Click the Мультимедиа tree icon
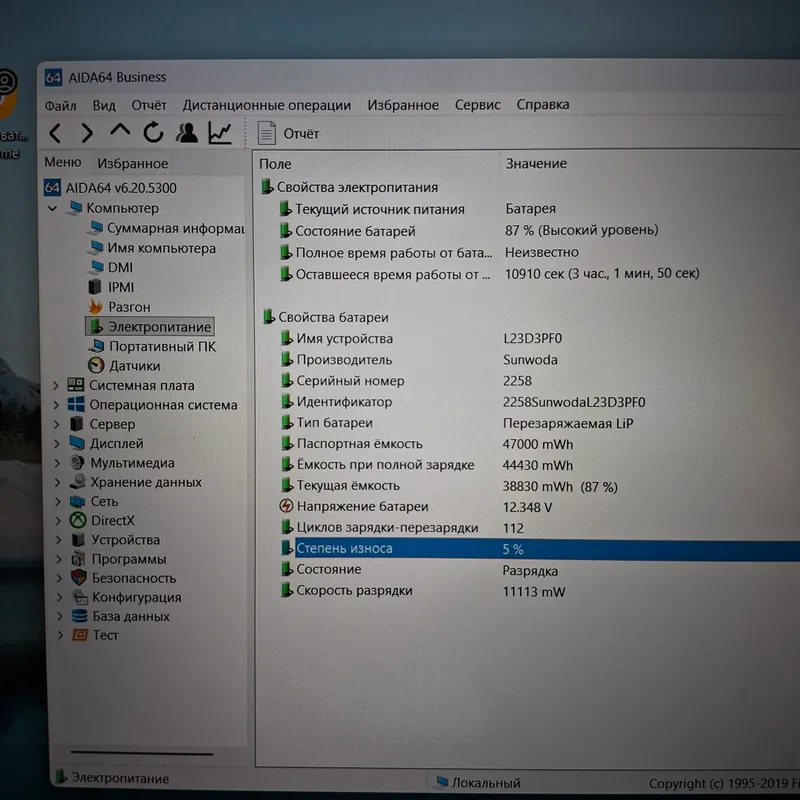Viewport: 800px width, 800px height. point(78,463)
